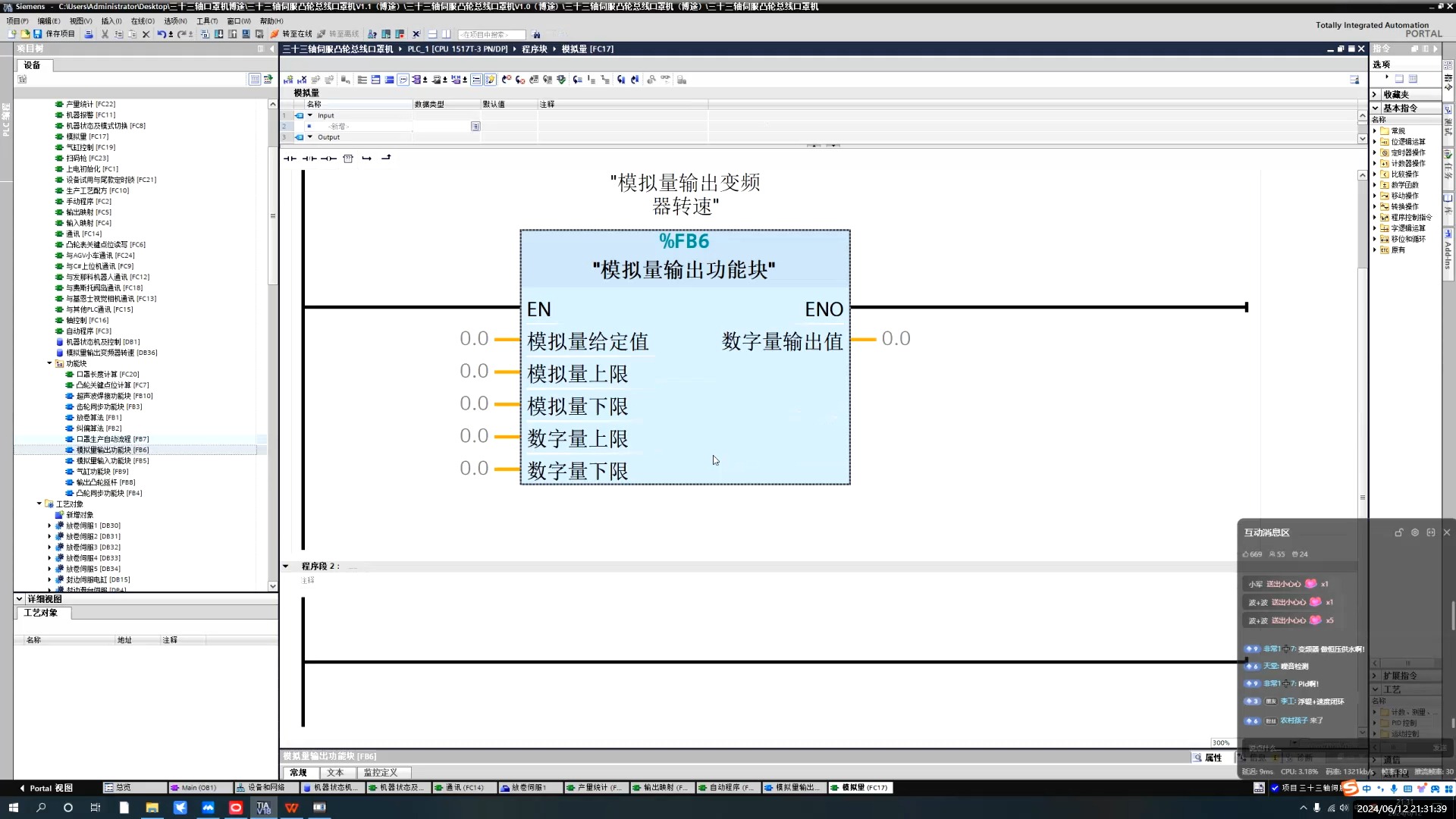Click the save project disk icon
Image resolution: width=1456 pixels, height=819 pixels.
click(x=37, y=34)
